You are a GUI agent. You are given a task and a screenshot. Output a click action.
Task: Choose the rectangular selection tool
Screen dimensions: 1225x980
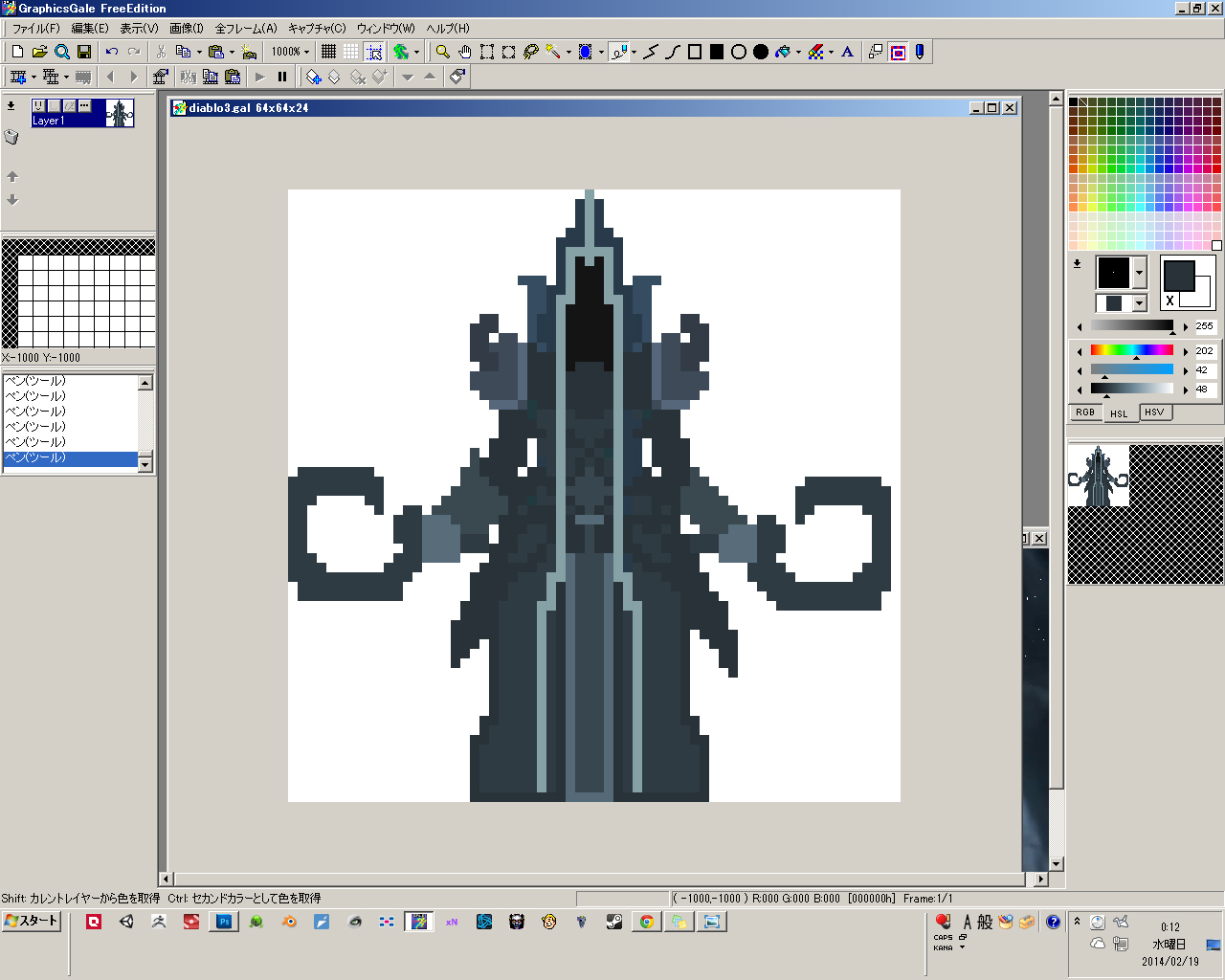pos(487,52)
